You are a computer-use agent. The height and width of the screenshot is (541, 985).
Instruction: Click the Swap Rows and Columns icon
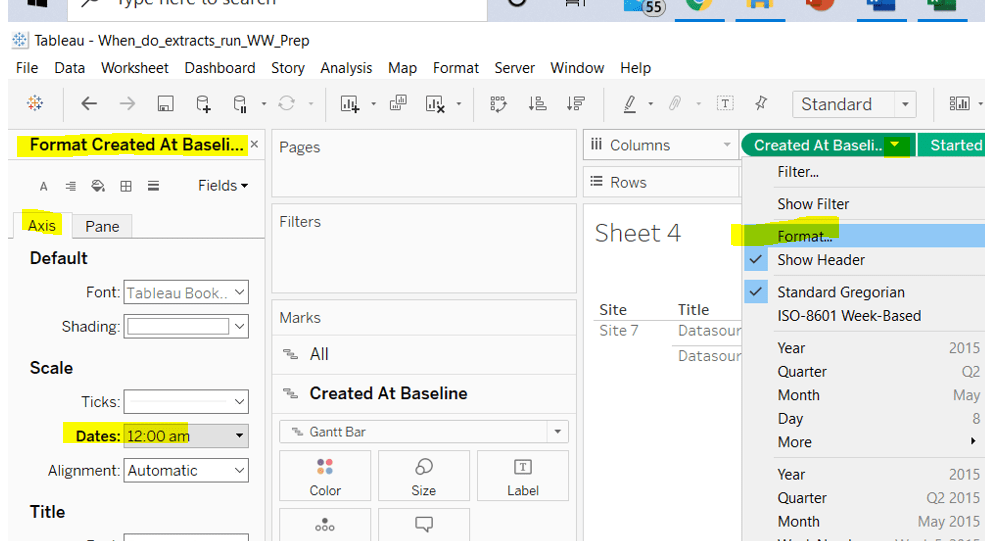click(498, 104)
